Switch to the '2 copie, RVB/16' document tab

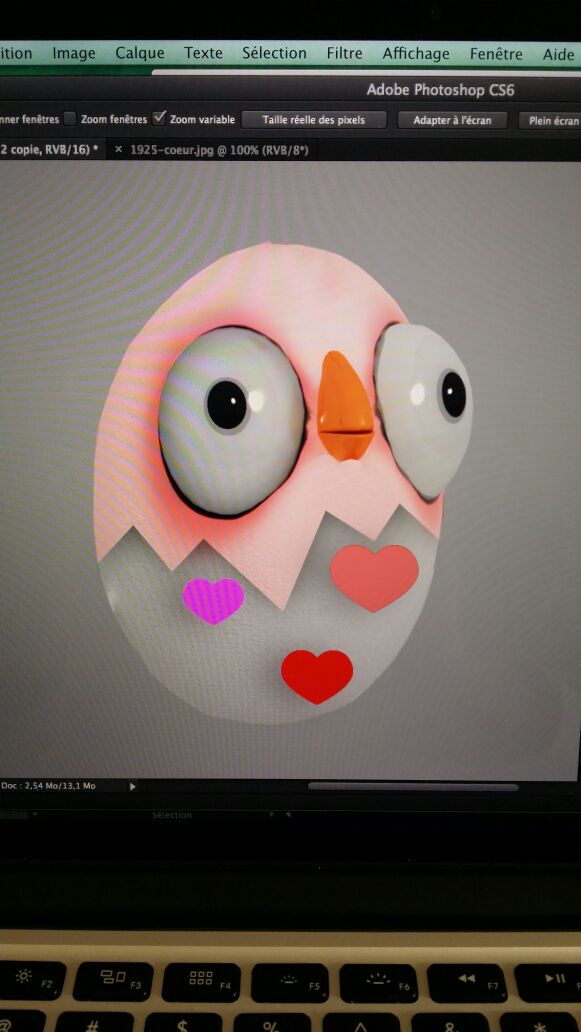point(50,149)
